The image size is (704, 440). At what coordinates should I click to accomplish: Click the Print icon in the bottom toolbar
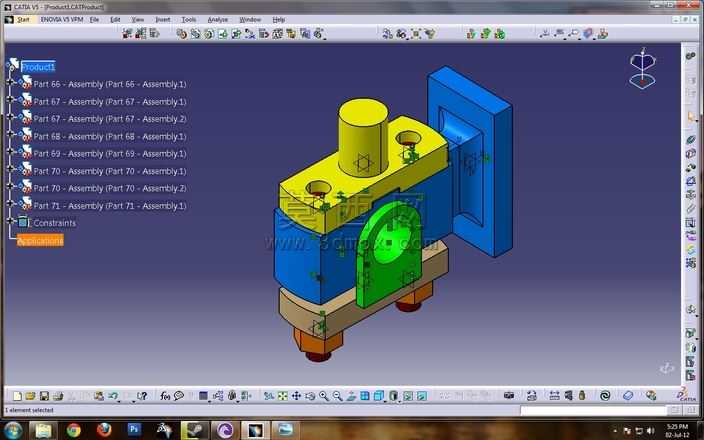pos(58,396)
